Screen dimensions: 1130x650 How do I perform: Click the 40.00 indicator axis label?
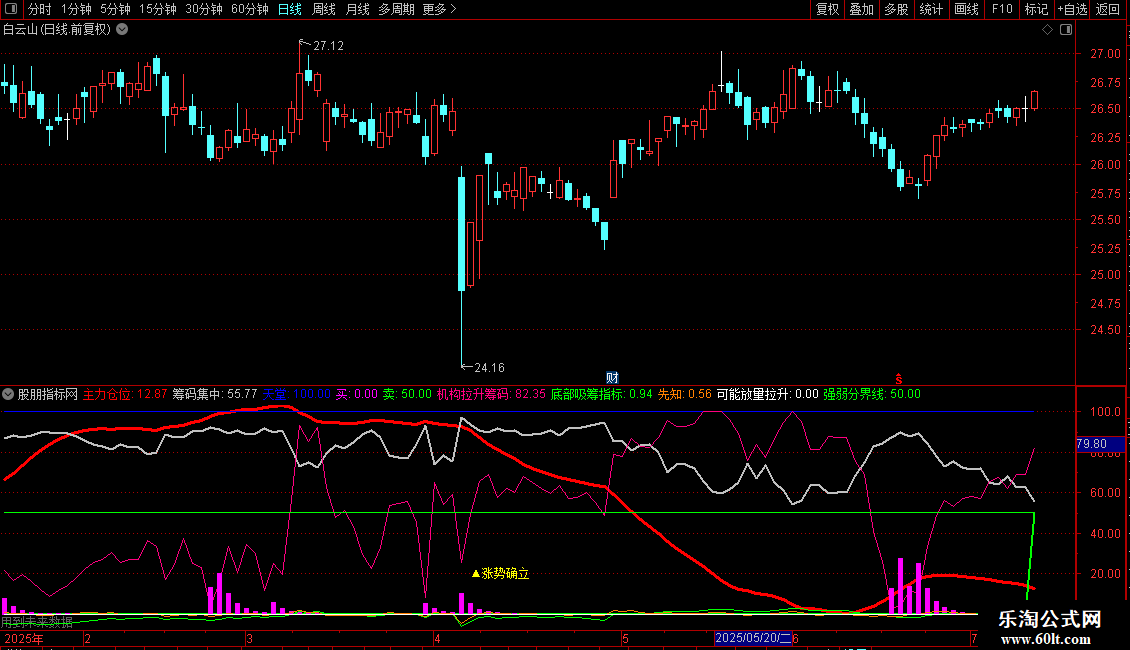click(x=1105, y=533)
